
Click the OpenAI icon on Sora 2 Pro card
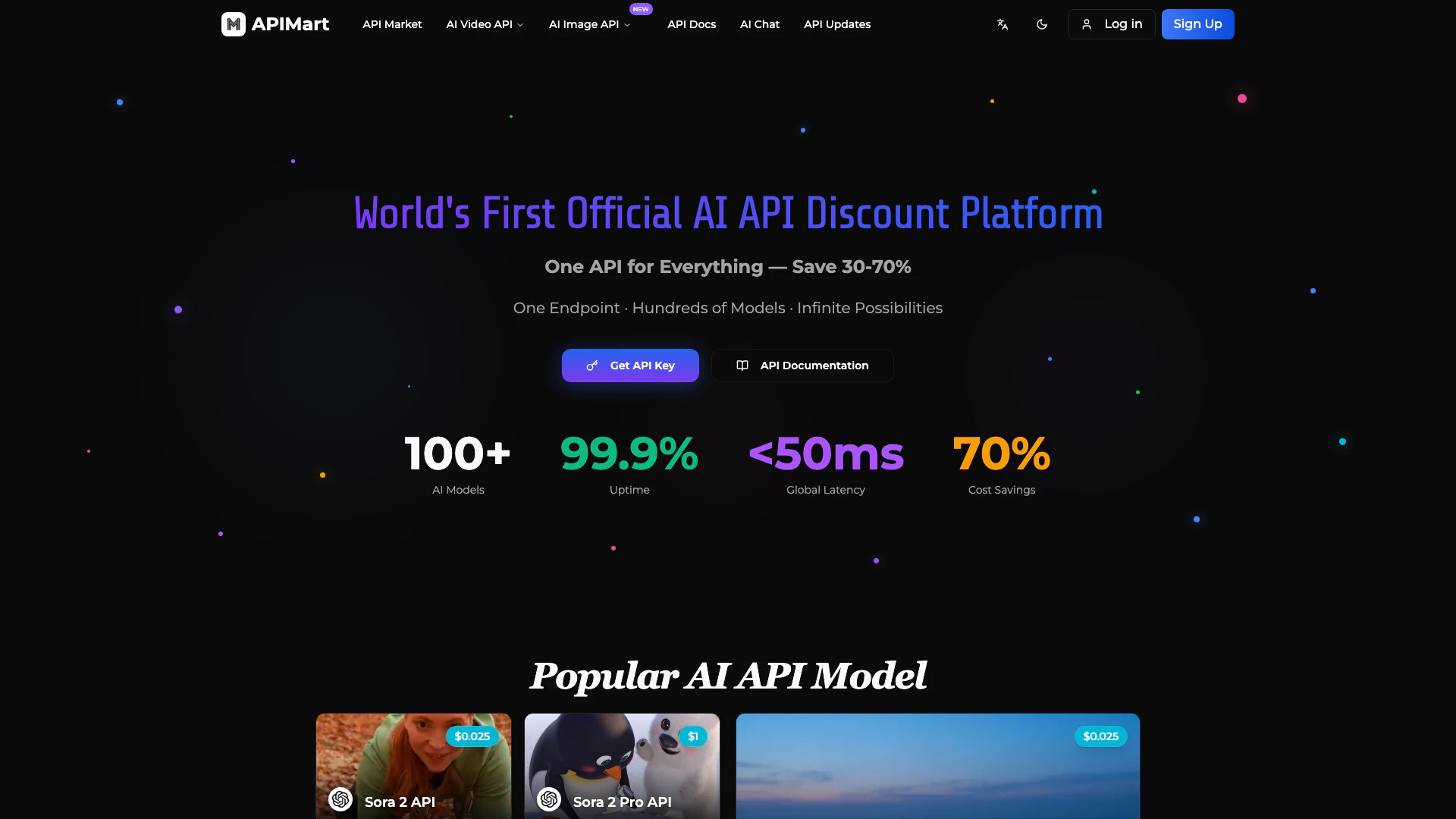click(549, 799)
